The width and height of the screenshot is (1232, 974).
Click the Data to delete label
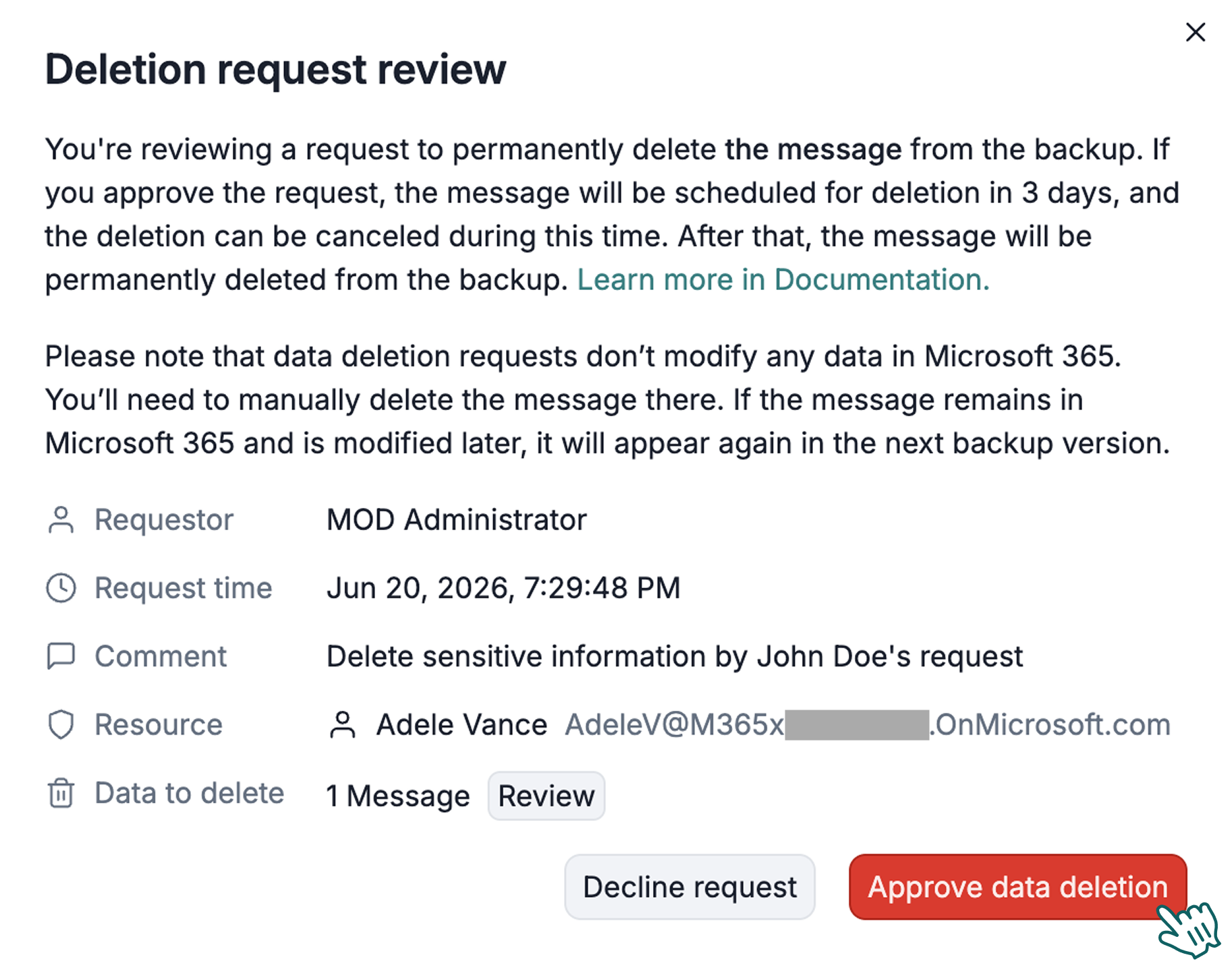(190, 793)
